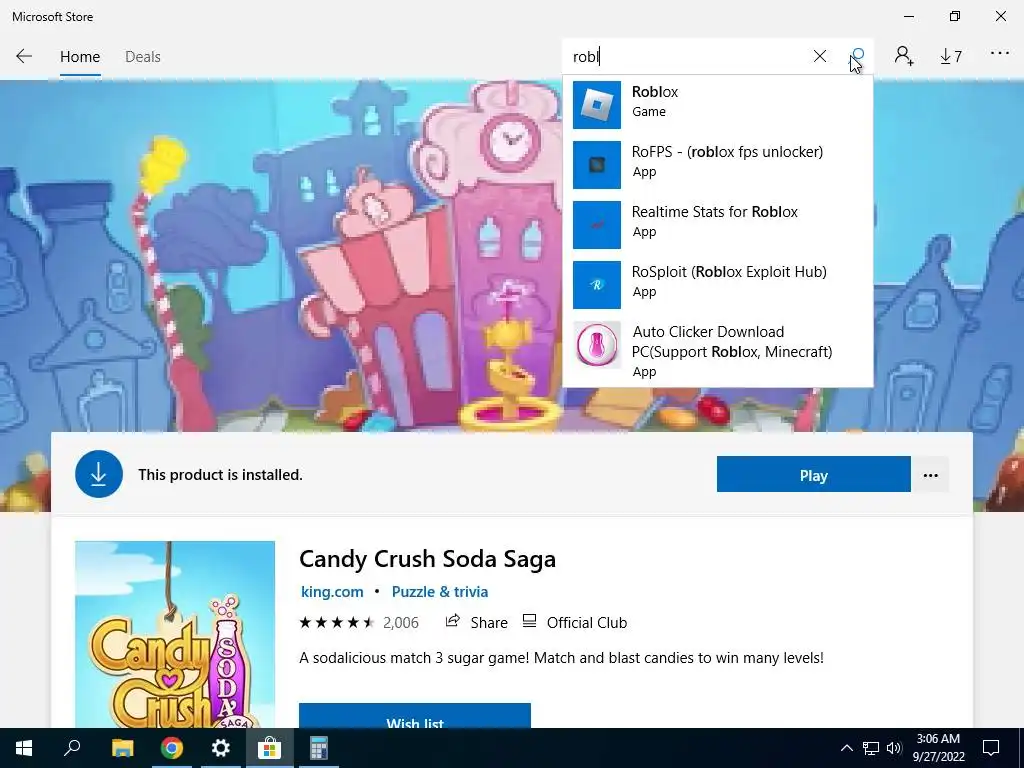
Task: Open File Explorer from the taskbar
Action: tap(122, 748)
